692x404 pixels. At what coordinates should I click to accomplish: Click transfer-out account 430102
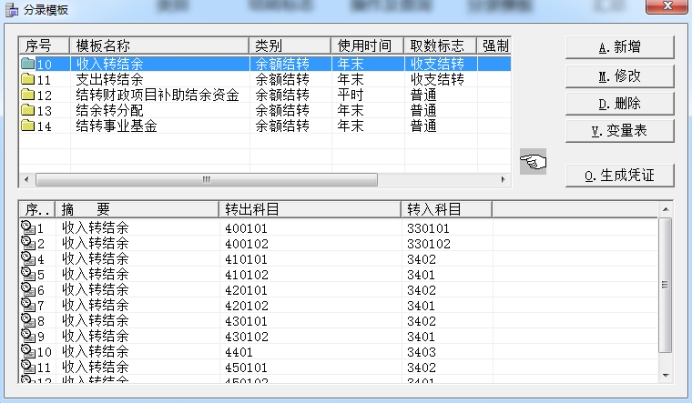coord(247,336)
